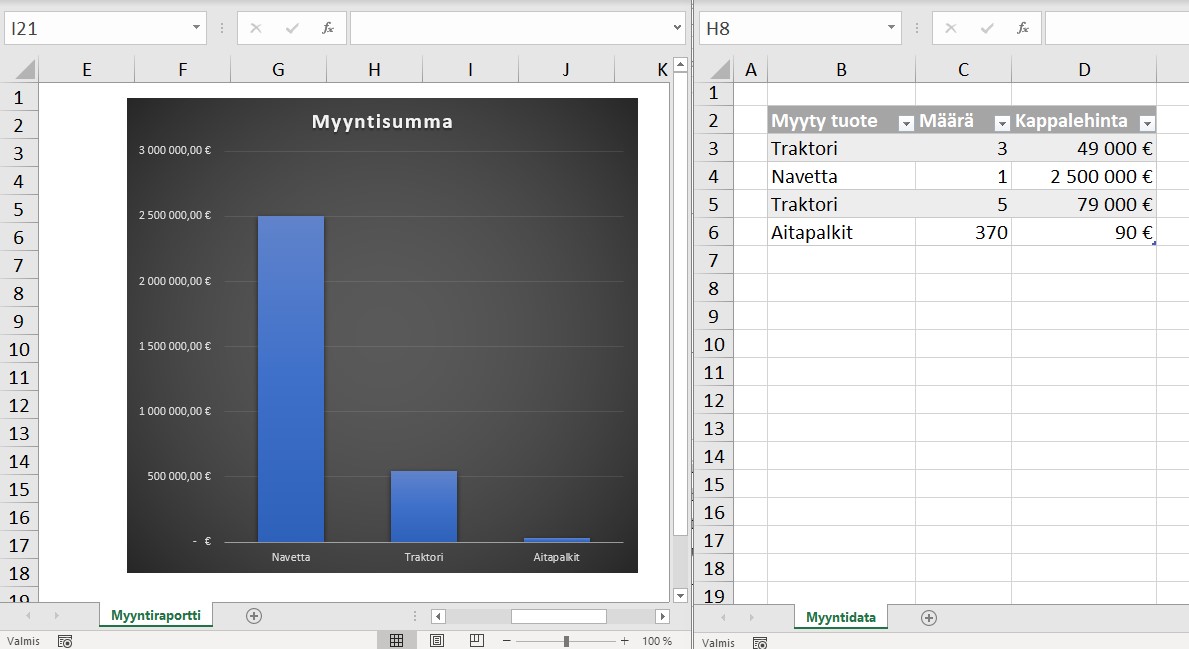
Task: Switch to Page Layout view
Action: pos(437,641)
